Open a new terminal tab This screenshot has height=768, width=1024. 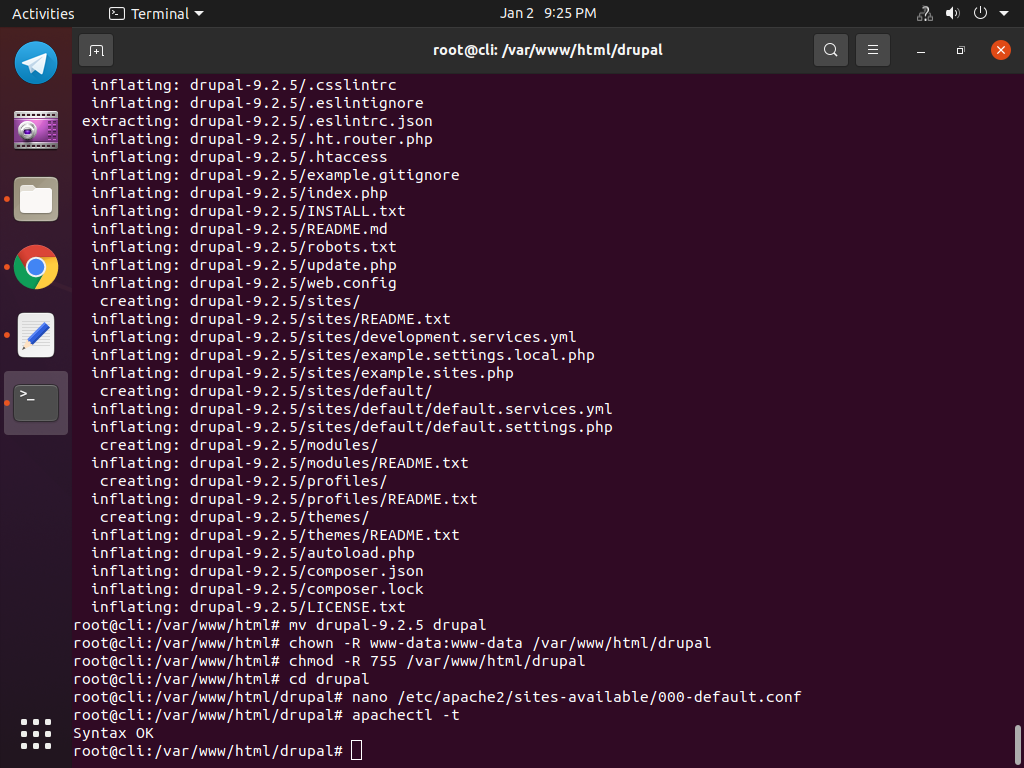(x=96, y=50)
